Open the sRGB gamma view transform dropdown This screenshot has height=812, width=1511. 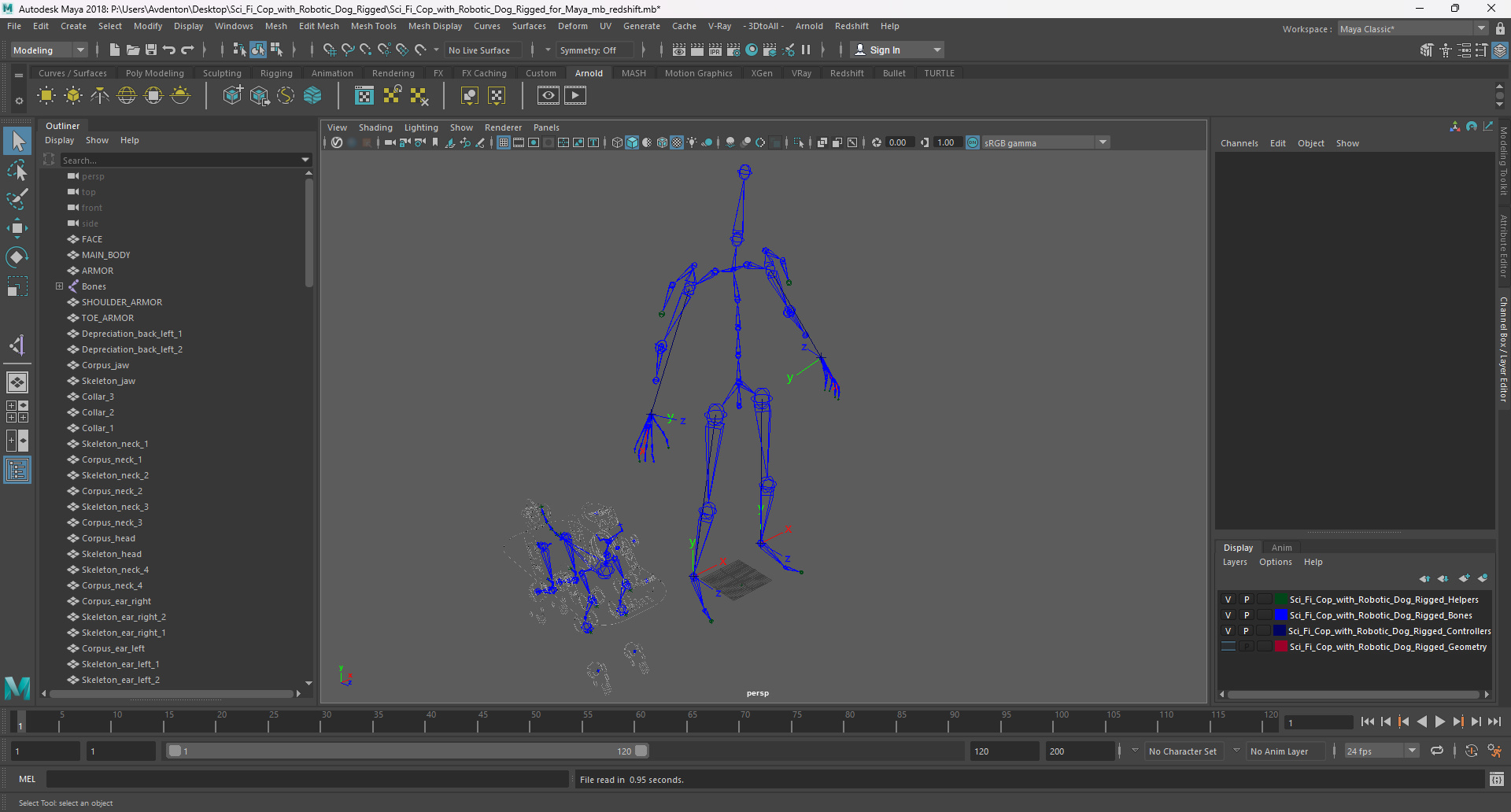1045,142
